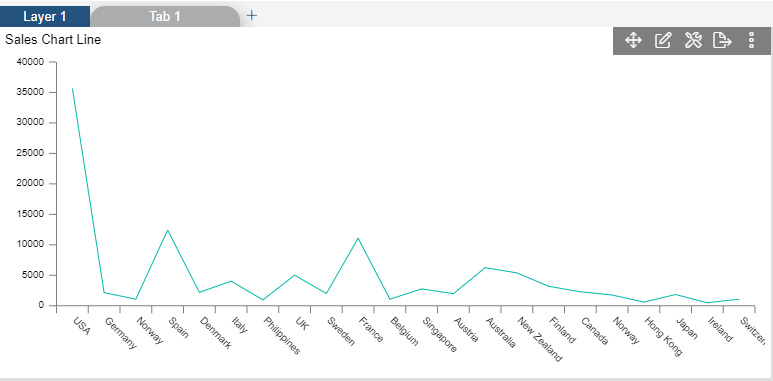Switch to Tab 1
Viewport: 773px width, 381px height.
165,16
